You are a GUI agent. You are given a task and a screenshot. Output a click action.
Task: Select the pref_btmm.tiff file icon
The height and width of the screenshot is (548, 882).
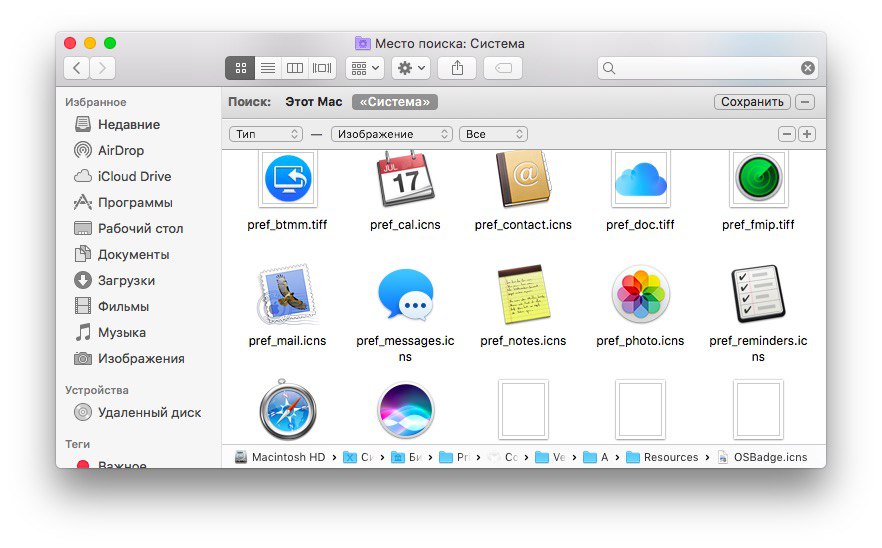point(287,179)
